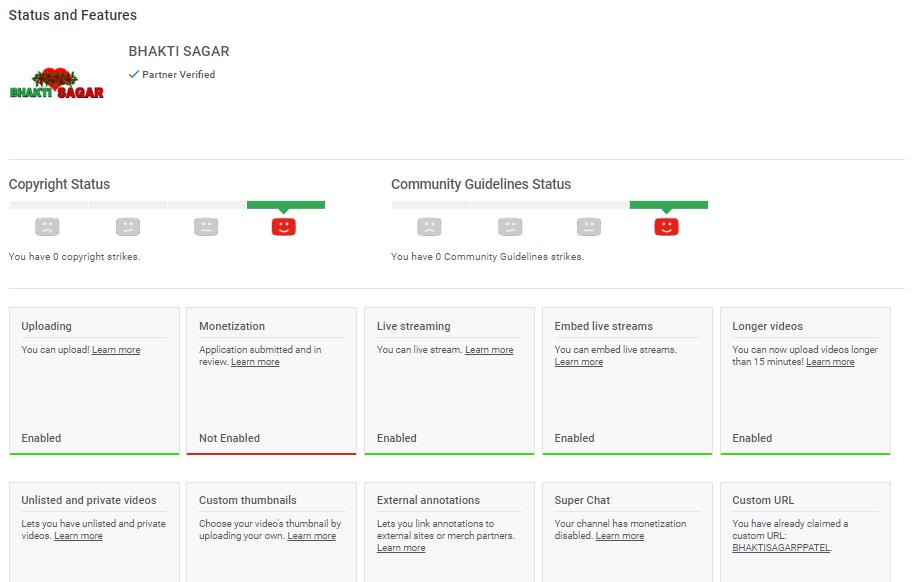The height and width of the screenshot is (582, 917).
Task: Click the Custom URL card title
Action: tap(763, 500)
